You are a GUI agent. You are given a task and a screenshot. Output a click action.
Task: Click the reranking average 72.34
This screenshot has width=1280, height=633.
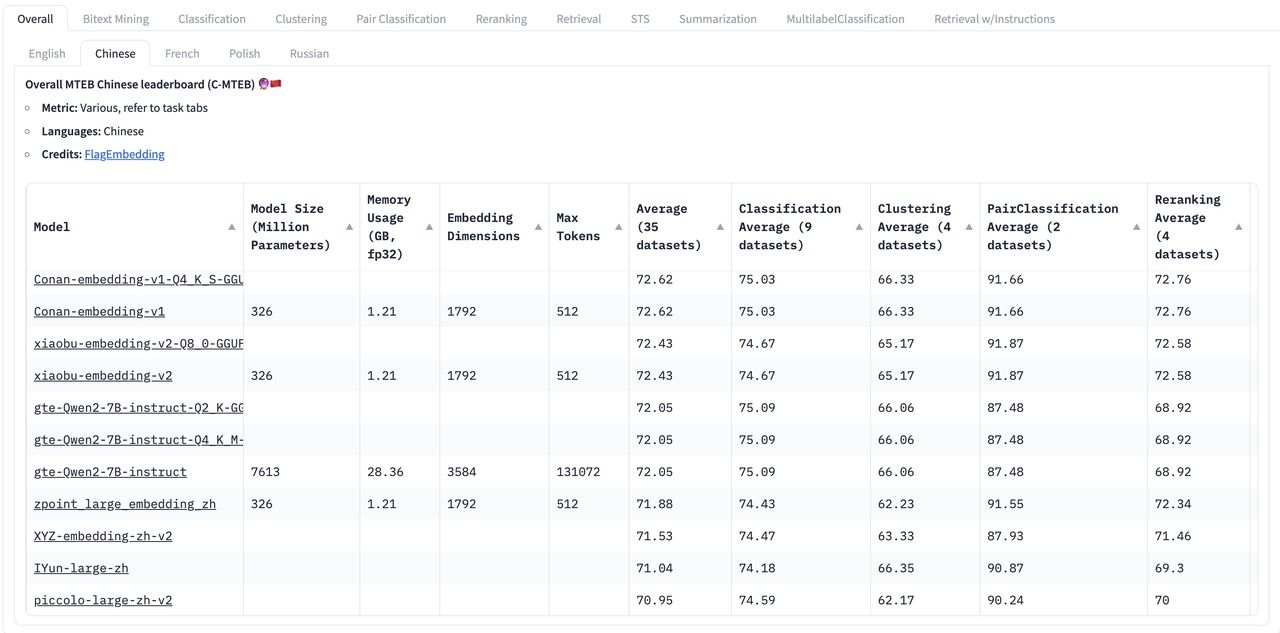[x=1173, y=503]
